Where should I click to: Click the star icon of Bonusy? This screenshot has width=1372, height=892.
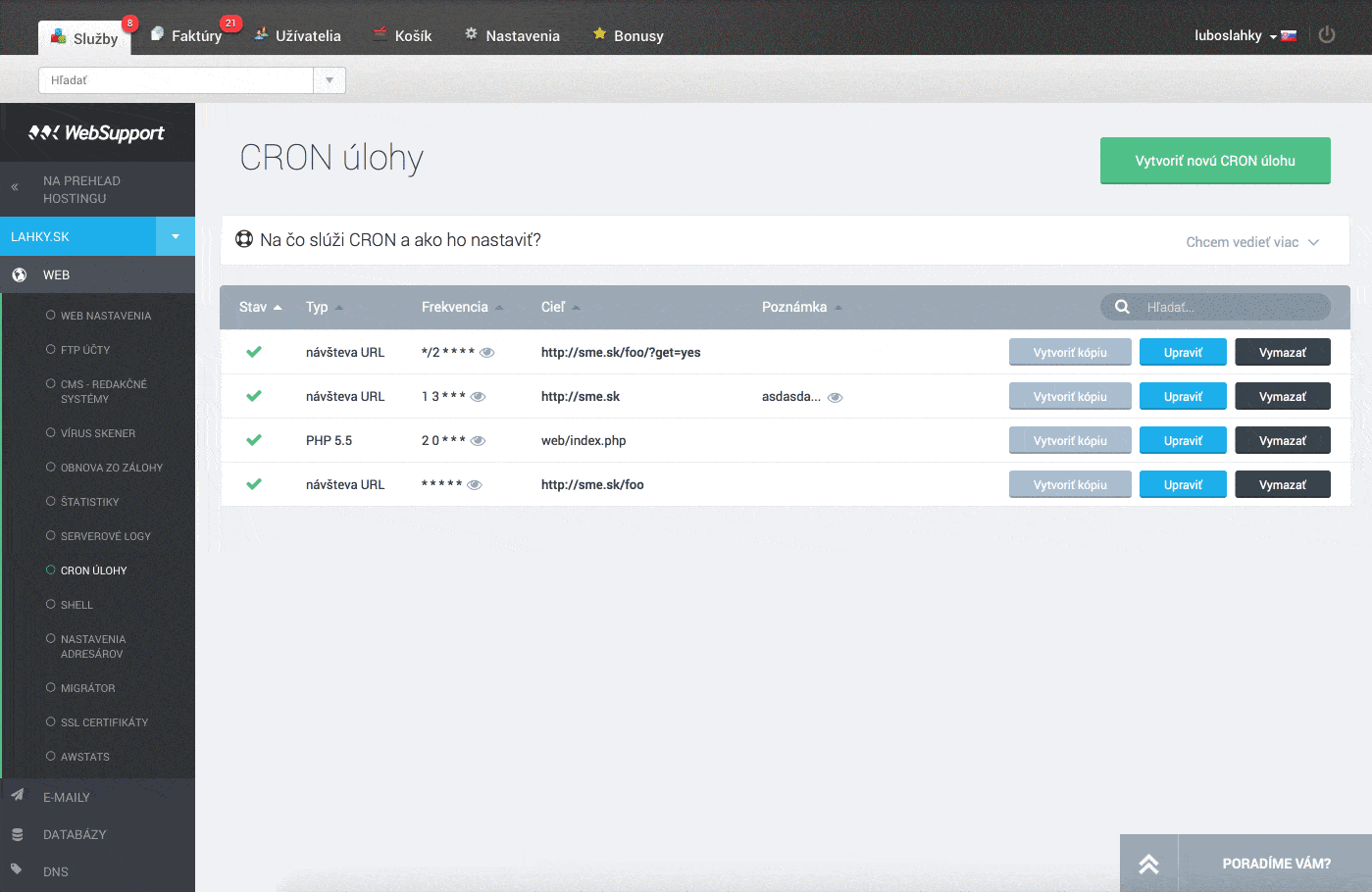click(x=599, y=33)
